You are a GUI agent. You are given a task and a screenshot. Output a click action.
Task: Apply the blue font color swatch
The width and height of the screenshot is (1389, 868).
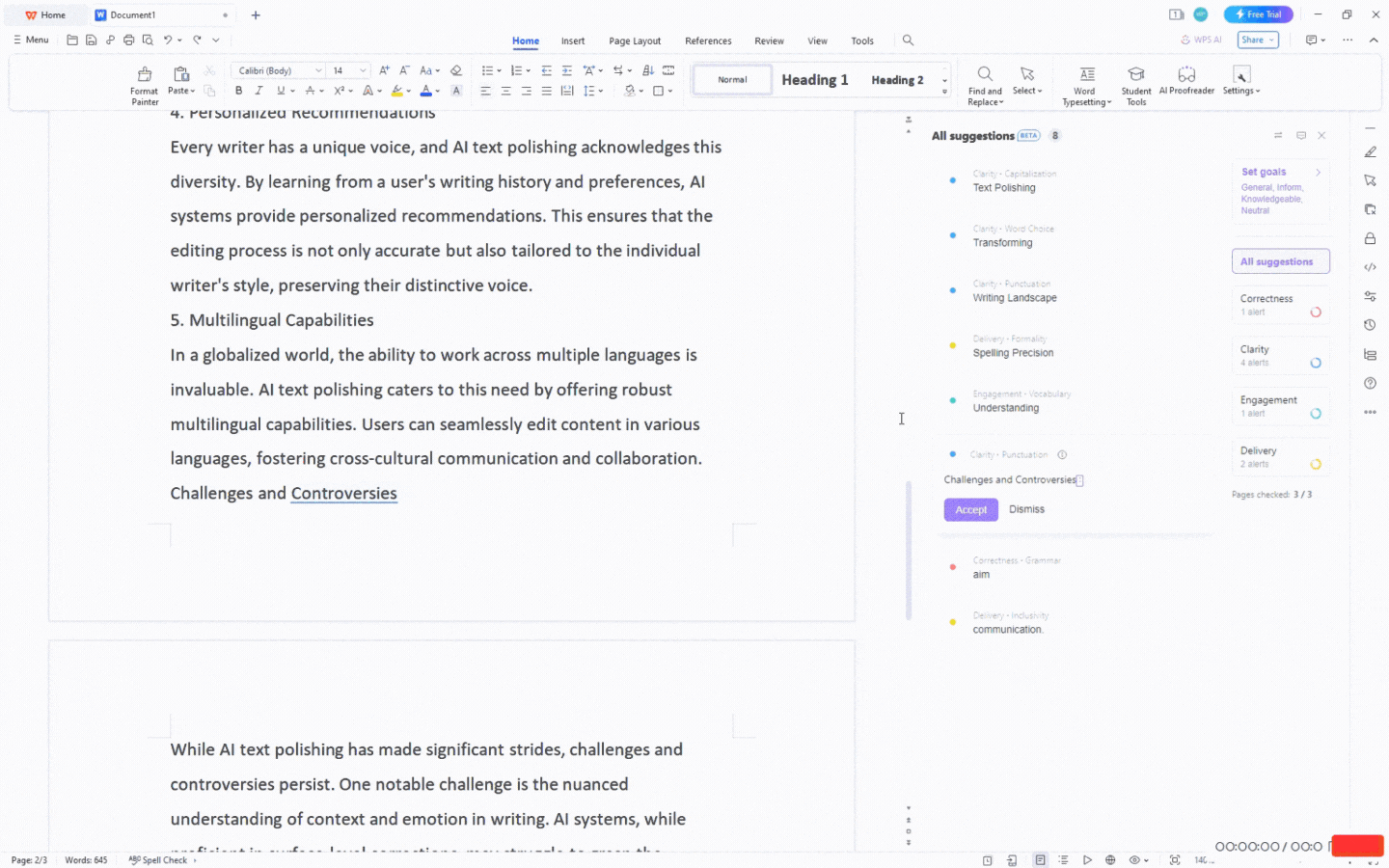[x=425, y=91]
